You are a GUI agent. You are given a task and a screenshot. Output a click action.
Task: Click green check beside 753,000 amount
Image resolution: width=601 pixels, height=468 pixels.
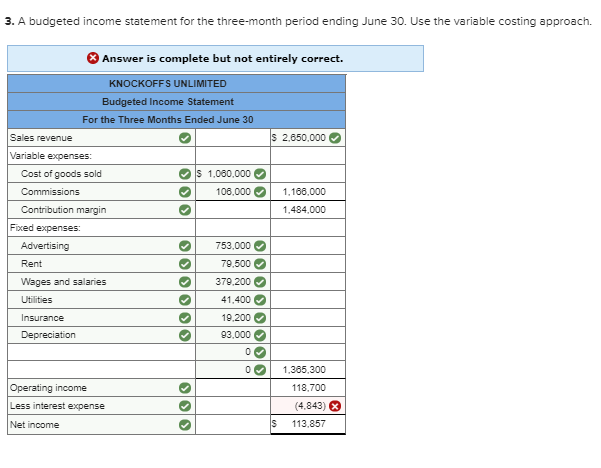[260, 246]
